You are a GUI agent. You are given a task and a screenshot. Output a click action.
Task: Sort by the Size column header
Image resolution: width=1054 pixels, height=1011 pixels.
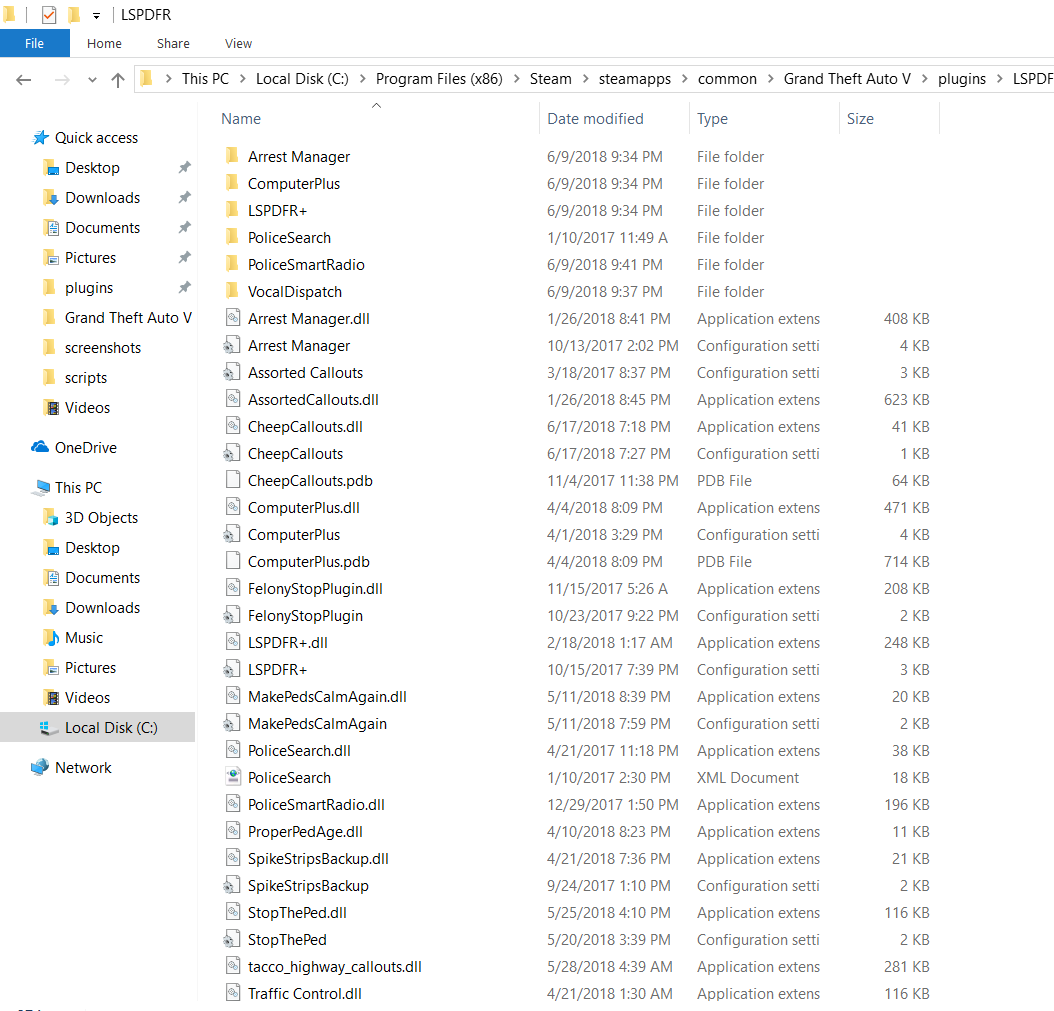[860, 119]
